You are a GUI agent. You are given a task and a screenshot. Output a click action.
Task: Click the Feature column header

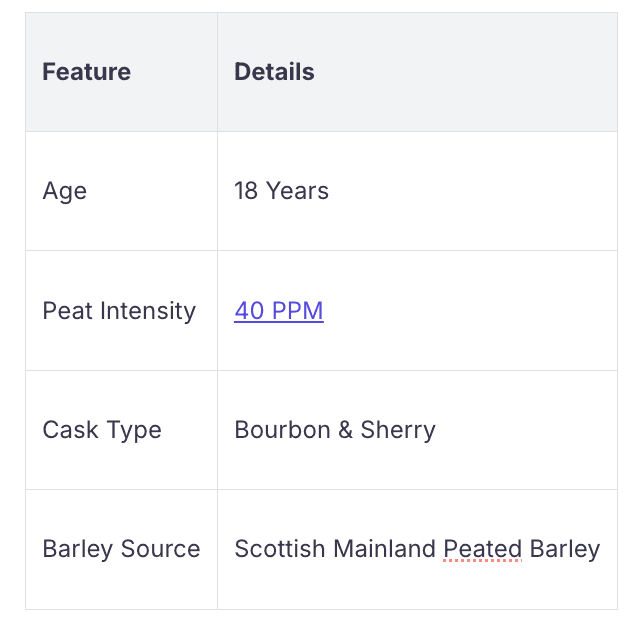point(86,72)
